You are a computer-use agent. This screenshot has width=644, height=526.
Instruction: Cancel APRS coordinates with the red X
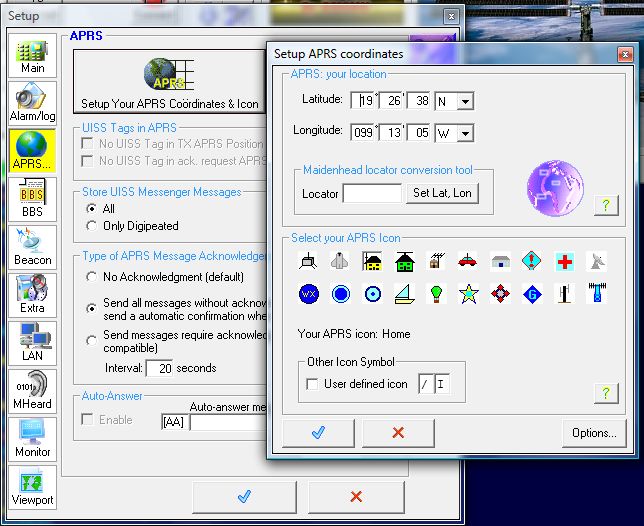pos(398,433)
